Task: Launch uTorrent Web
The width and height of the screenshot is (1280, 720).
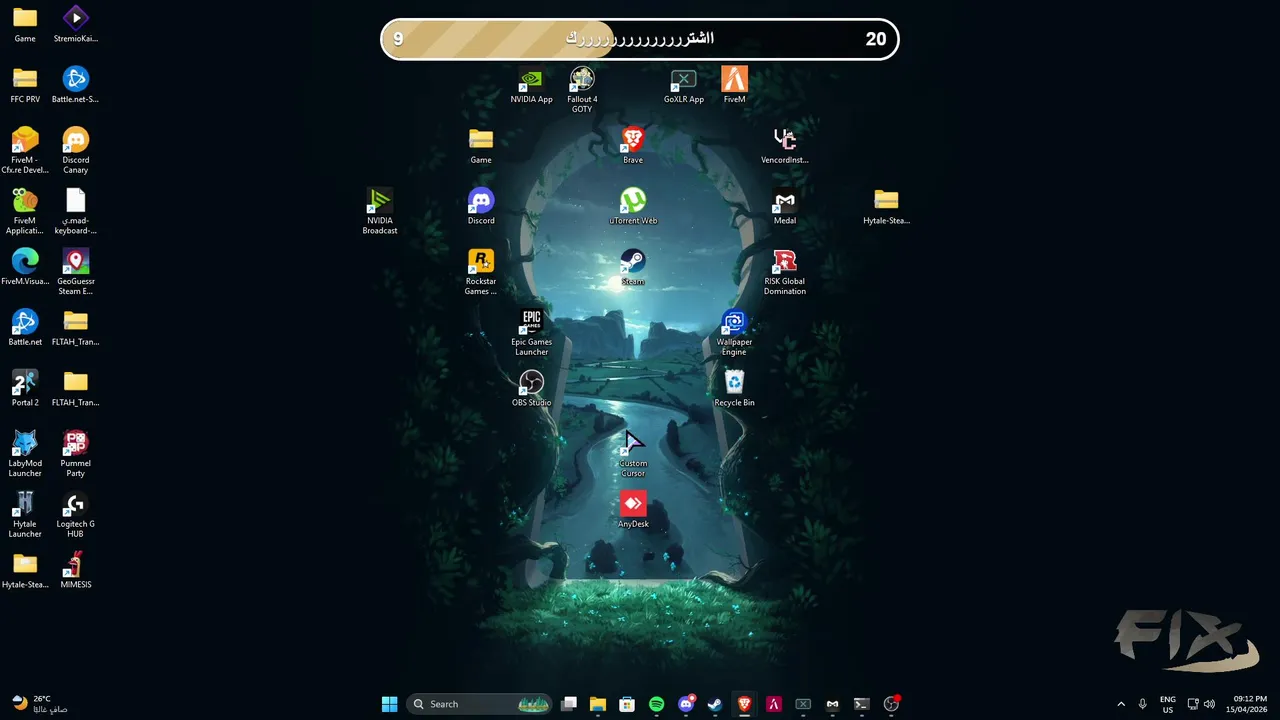Action: point(633,206)
